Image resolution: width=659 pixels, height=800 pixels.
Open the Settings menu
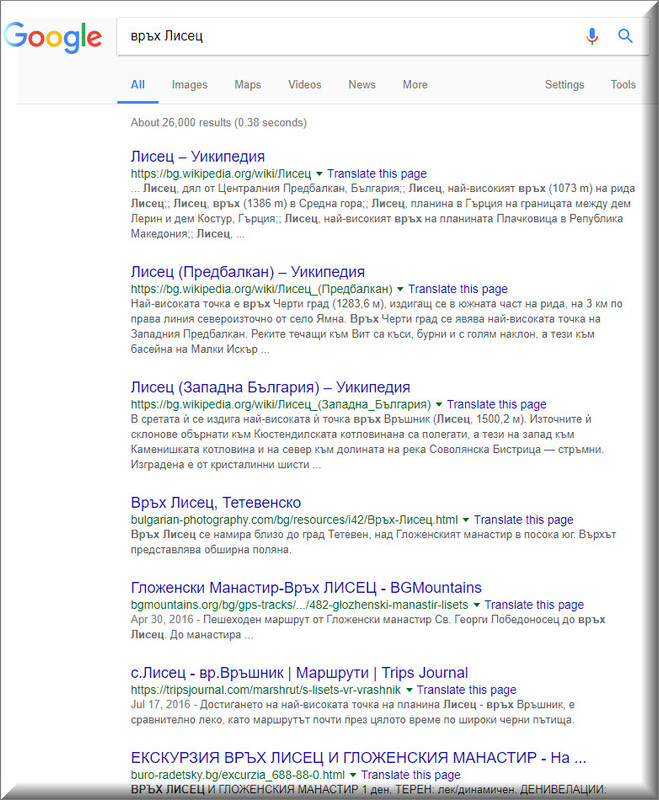[564, 85]
